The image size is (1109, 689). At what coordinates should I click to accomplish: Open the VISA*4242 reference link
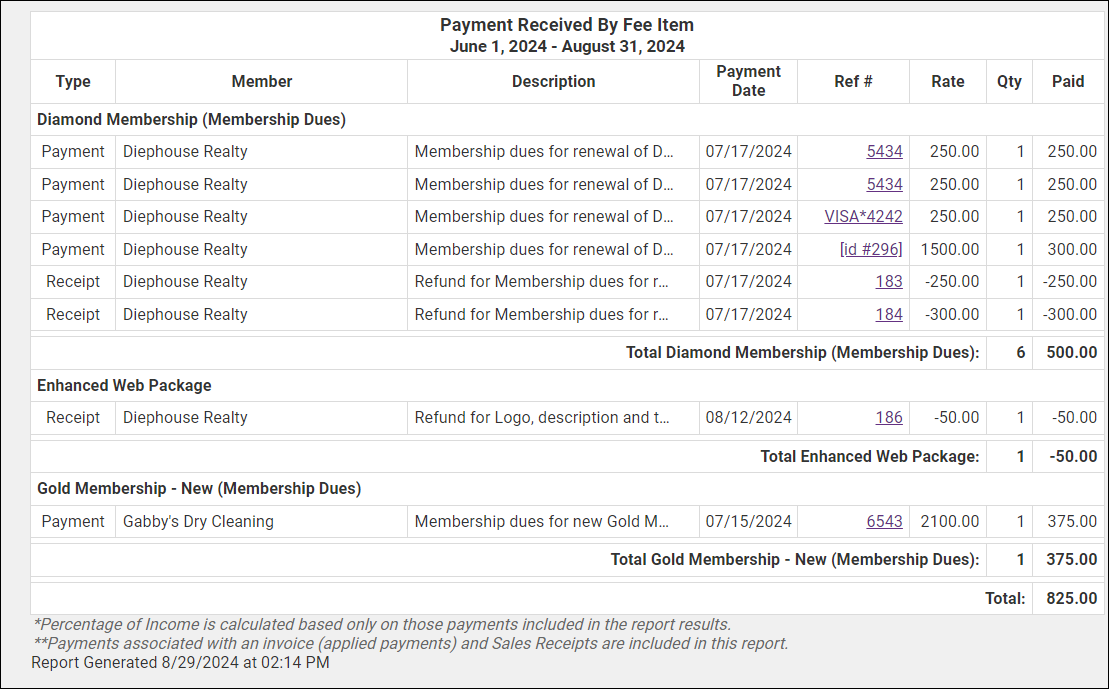[863, 217]
